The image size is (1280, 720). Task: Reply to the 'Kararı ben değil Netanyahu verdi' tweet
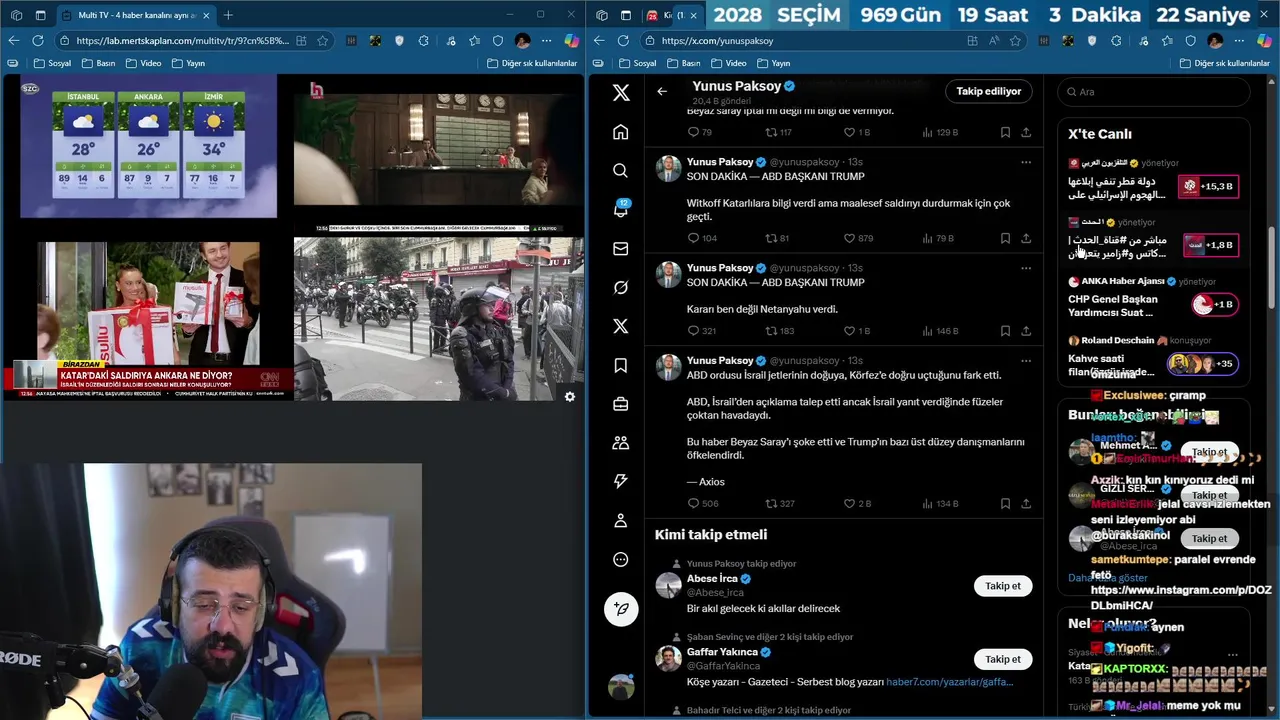click(694, 331)
